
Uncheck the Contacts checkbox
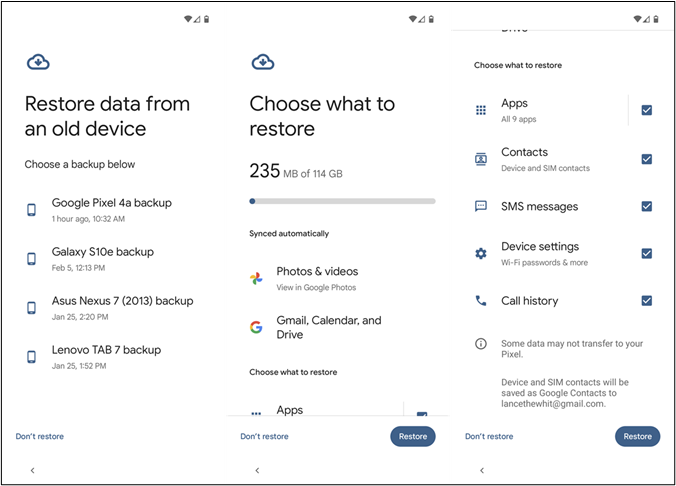(x=647, y=159)
